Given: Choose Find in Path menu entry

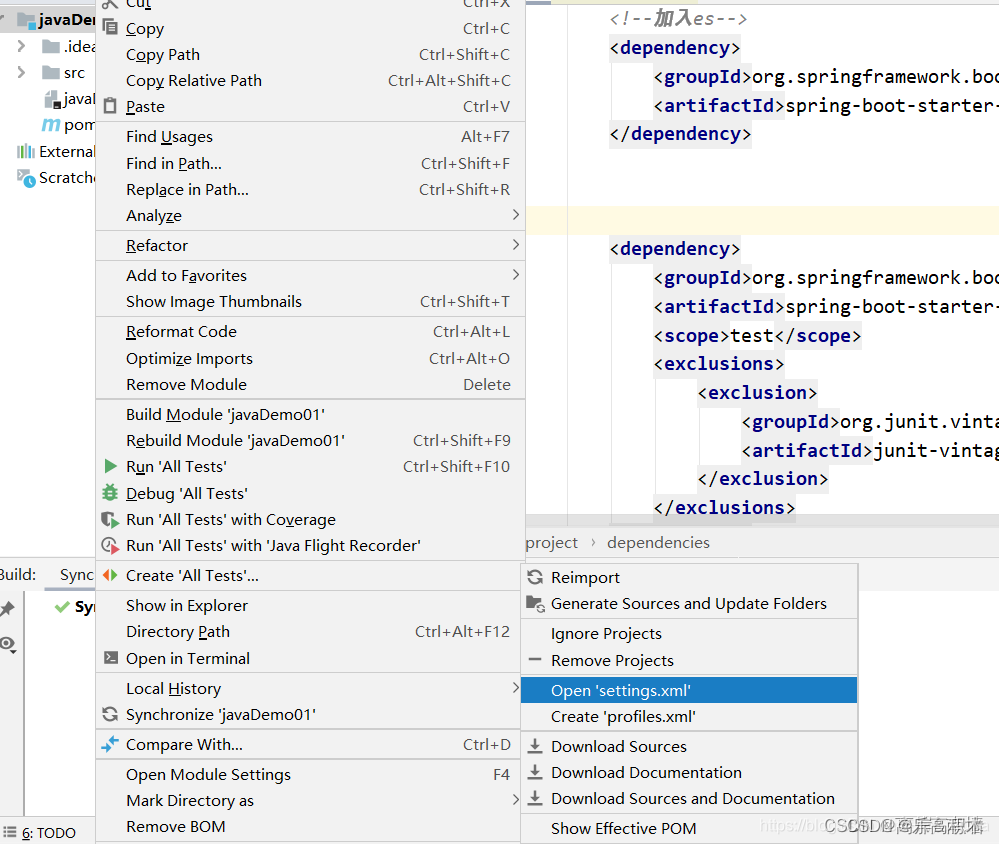Looking at the screenshot, I should click(310, 164).
